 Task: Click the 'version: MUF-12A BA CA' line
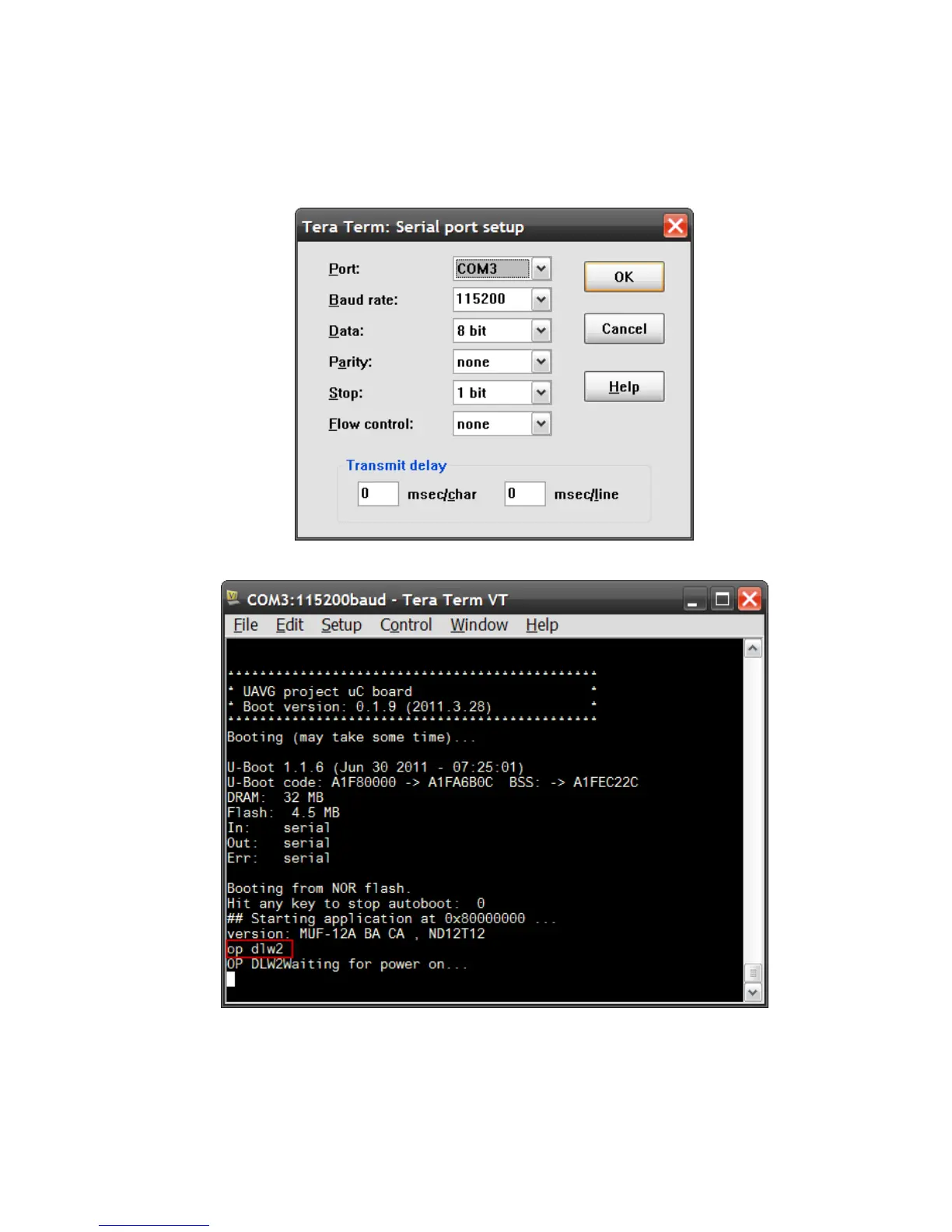[356, 933]
